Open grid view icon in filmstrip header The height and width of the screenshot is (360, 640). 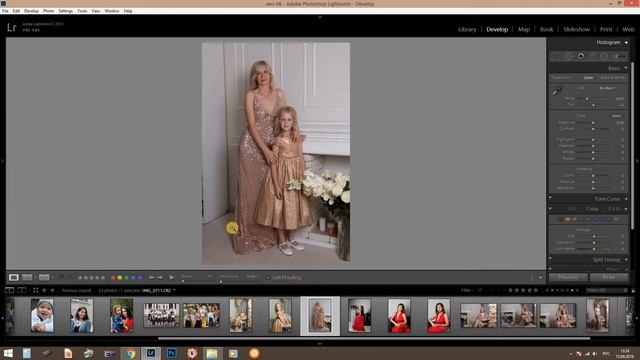[x=36, y=290]
